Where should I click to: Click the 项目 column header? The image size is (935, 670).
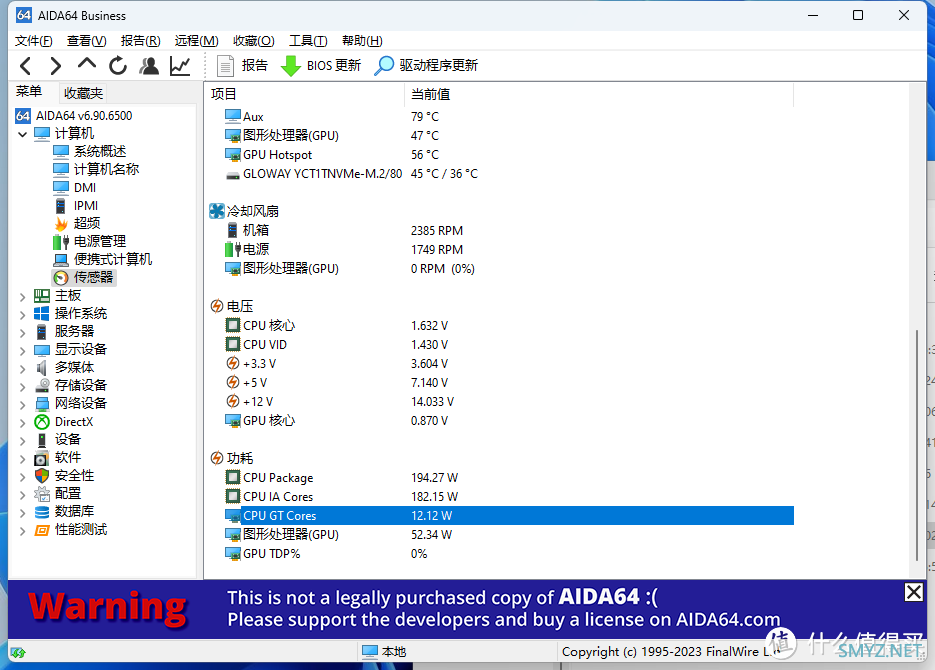pyautogui.click(x=305, y=94)
